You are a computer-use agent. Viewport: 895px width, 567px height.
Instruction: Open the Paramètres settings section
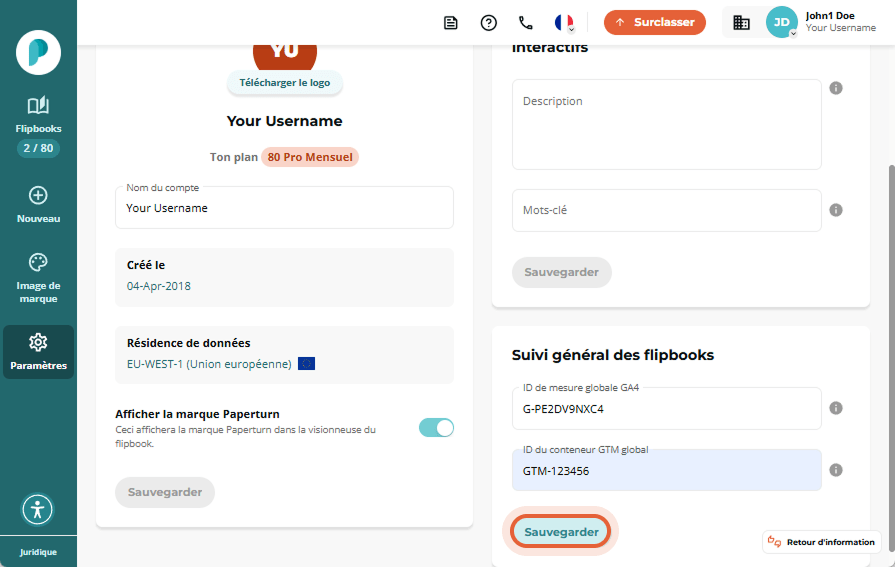38,352
